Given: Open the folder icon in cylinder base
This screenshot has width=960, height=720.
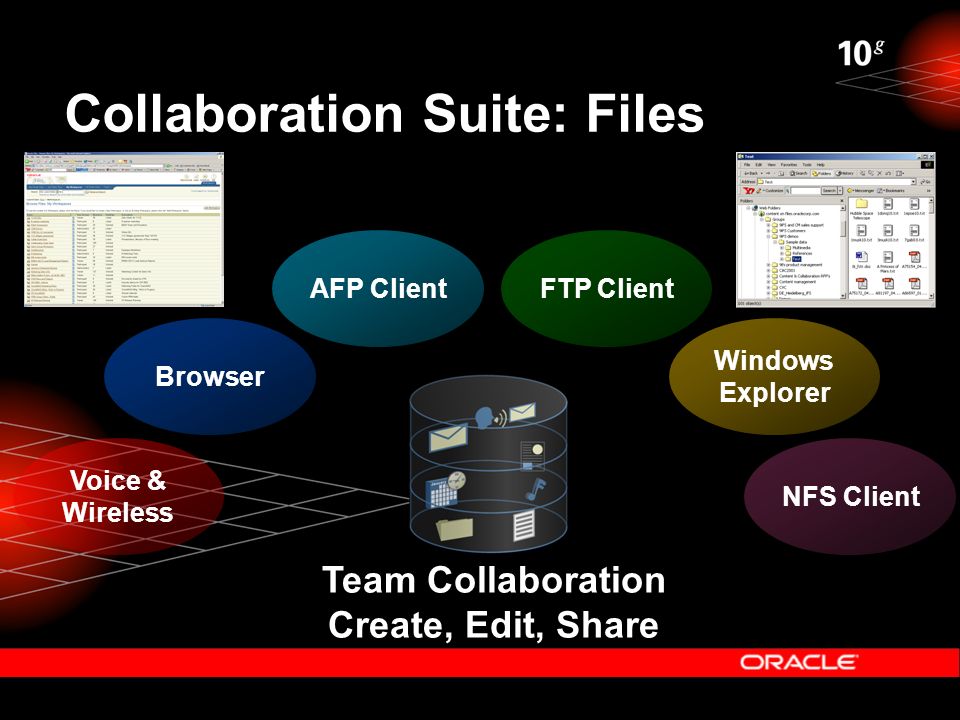Looking at the screenshot, I should [x=454, y=528].
